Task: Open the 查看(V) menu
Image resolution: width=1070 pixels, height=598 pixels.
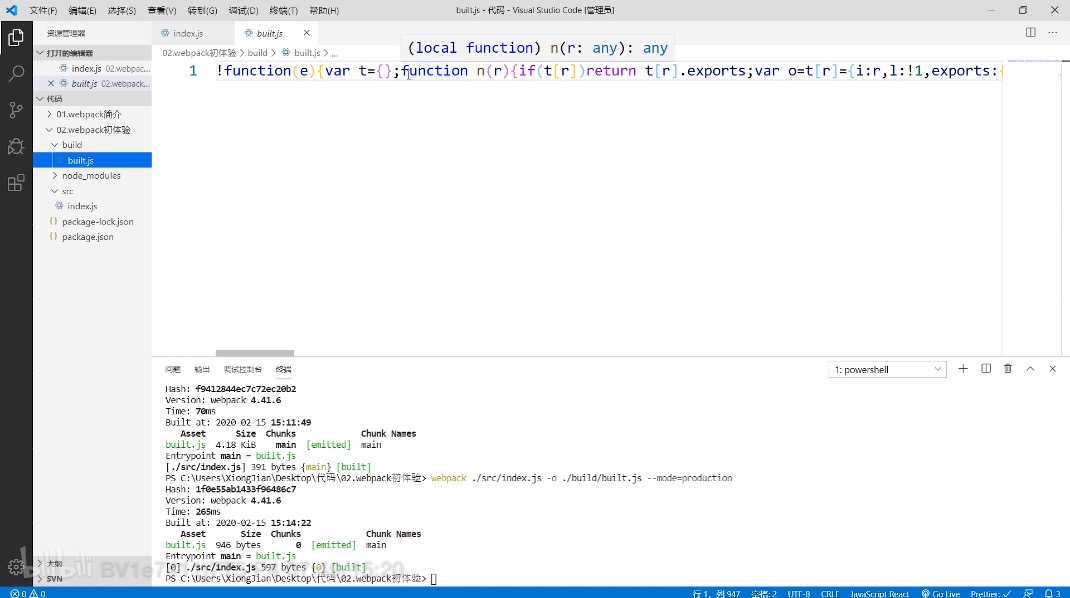Action: [162, 10]
